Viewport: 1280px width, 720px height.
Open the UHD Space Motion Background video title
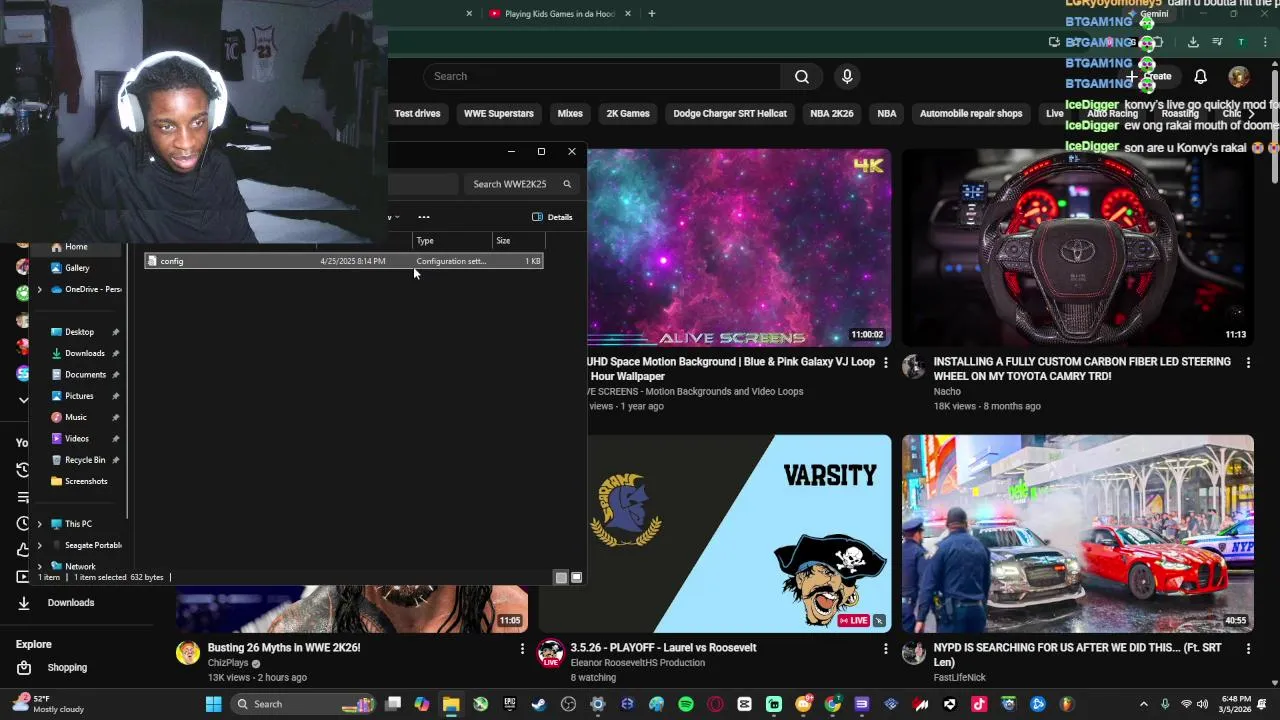pyautogui.click(x=731, y=369)
